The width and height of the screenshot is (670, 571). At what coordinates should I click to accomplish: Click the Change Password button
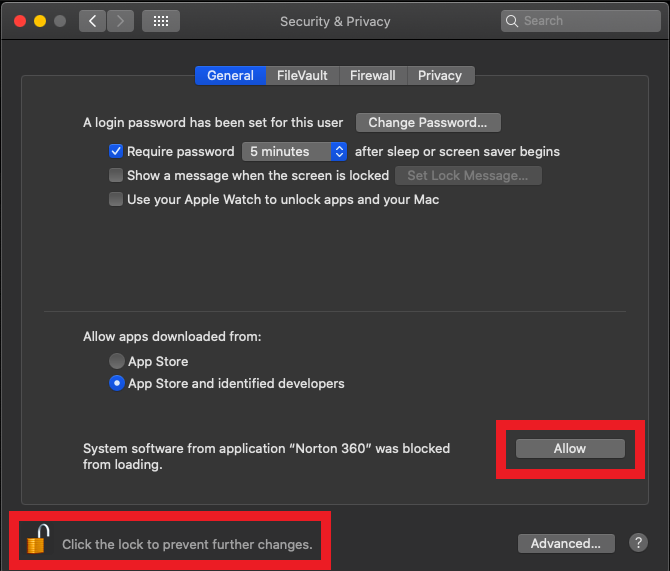428,123
